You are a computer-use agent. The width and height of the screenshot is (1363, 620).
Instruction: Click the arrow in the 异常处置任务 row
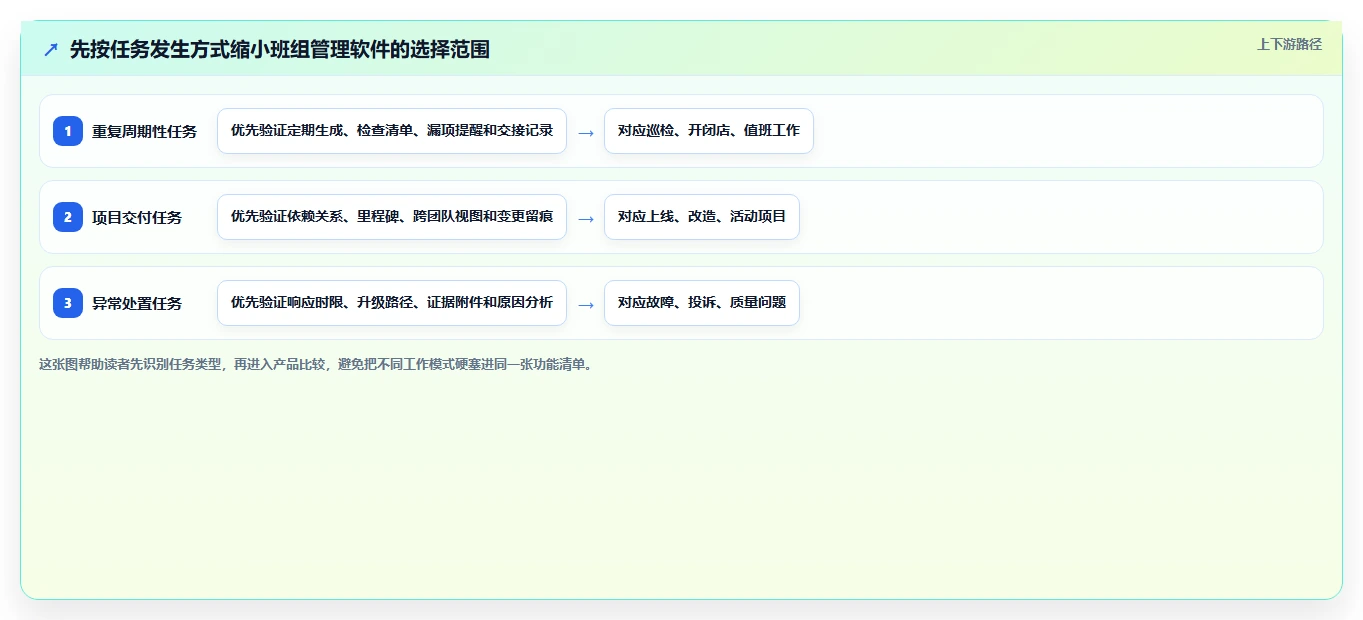pos(586,304)
